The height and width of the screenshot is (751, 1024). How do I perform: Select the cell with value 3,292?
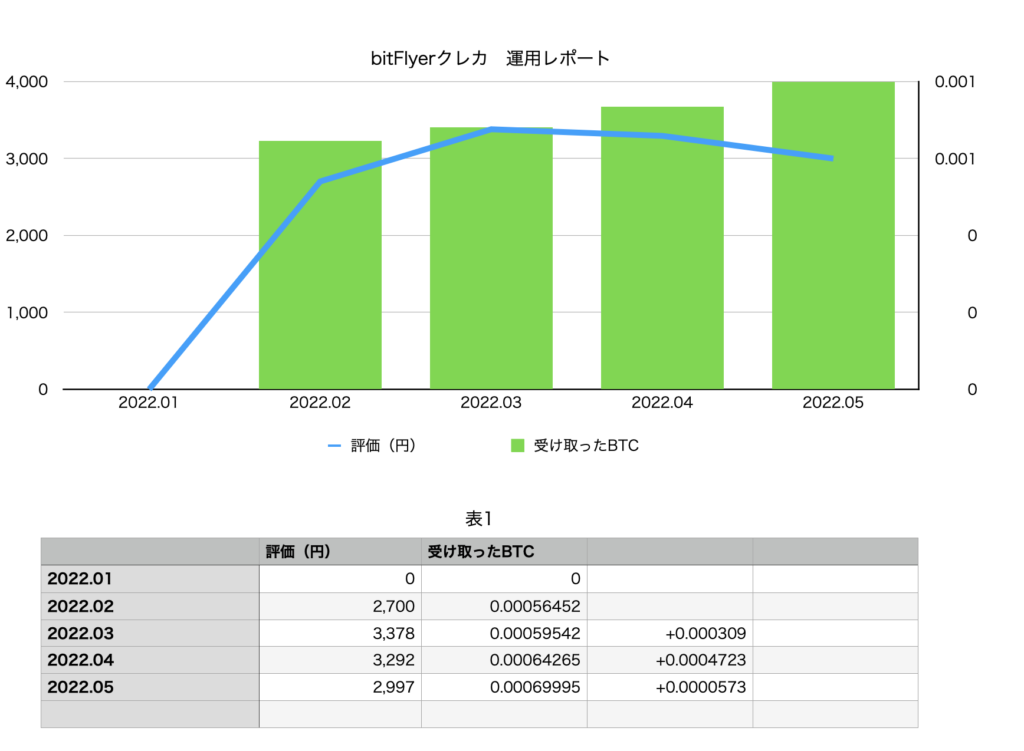coord(340,660)
